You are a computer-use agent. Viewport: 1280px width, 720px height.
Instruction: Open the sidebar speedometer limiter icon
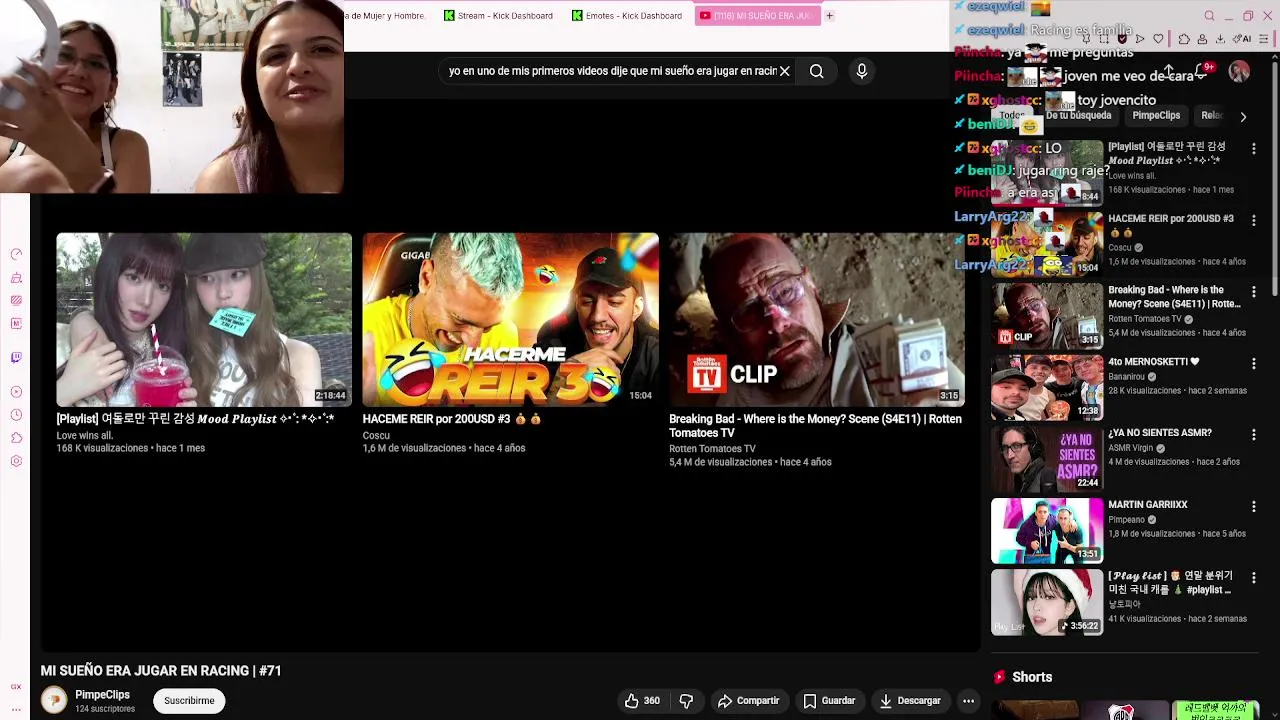(x=16, y=254)
